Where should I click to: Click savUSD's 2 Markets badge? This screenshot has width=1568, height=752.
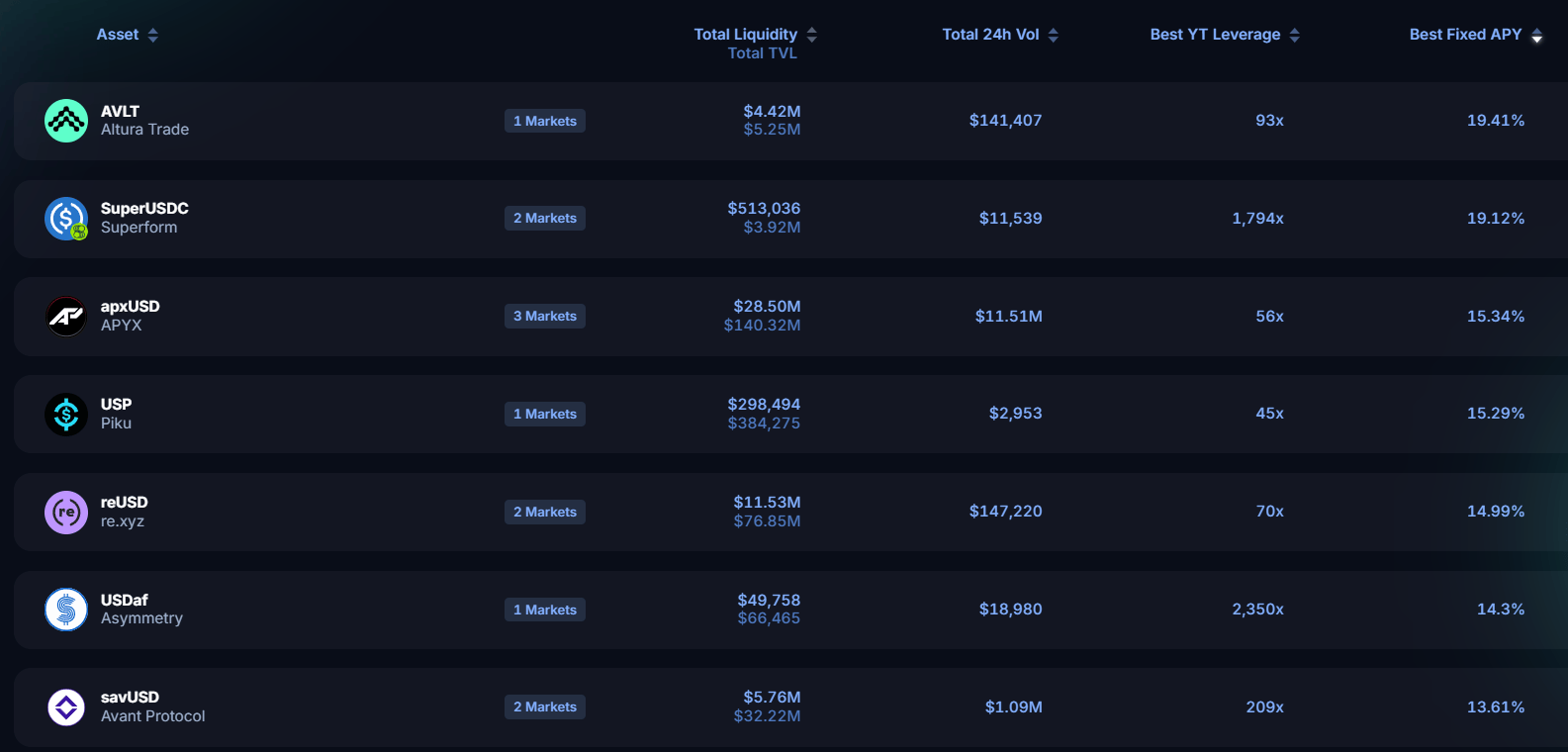tap(545, 707)
